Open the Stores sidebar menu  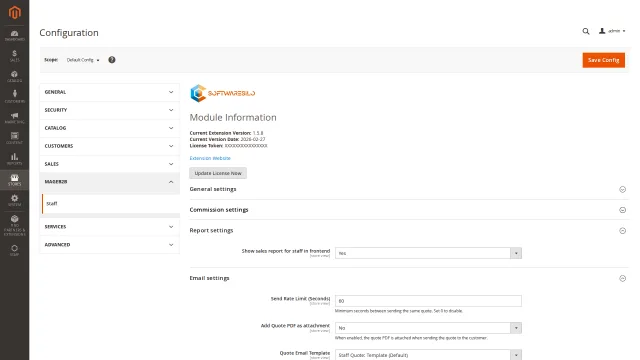click(15, 180)
